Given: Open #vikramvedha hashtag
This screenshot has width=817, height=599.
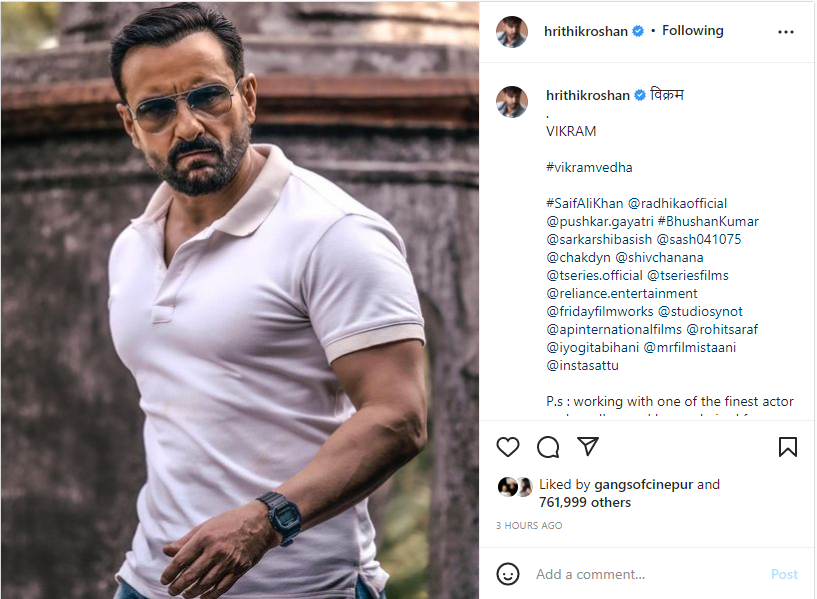Looking at the screenshot, I should tap(589, 167).
